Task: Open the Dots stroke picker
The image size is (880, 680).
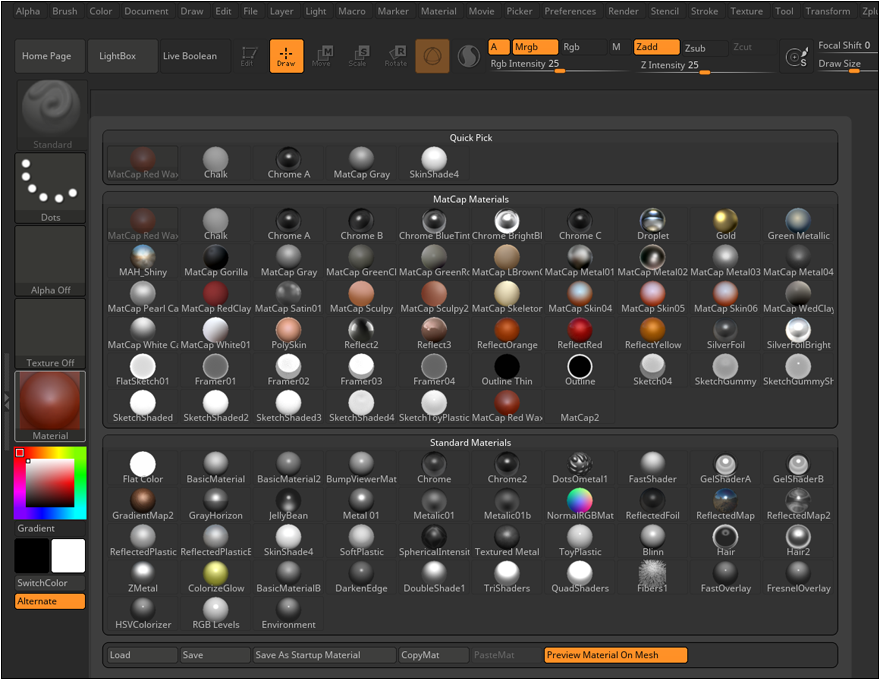Action: pyautogui.click(x=50, y=187)
